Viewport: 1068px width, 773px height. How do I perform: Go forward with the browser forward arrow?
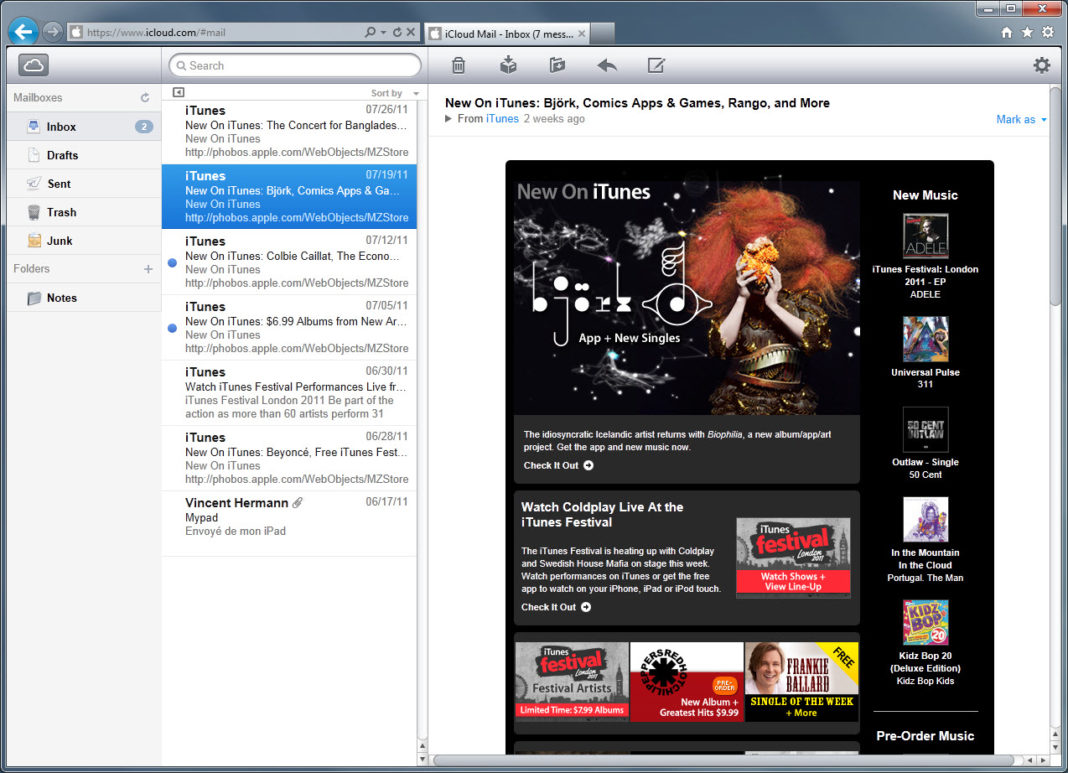click(52, 31)
